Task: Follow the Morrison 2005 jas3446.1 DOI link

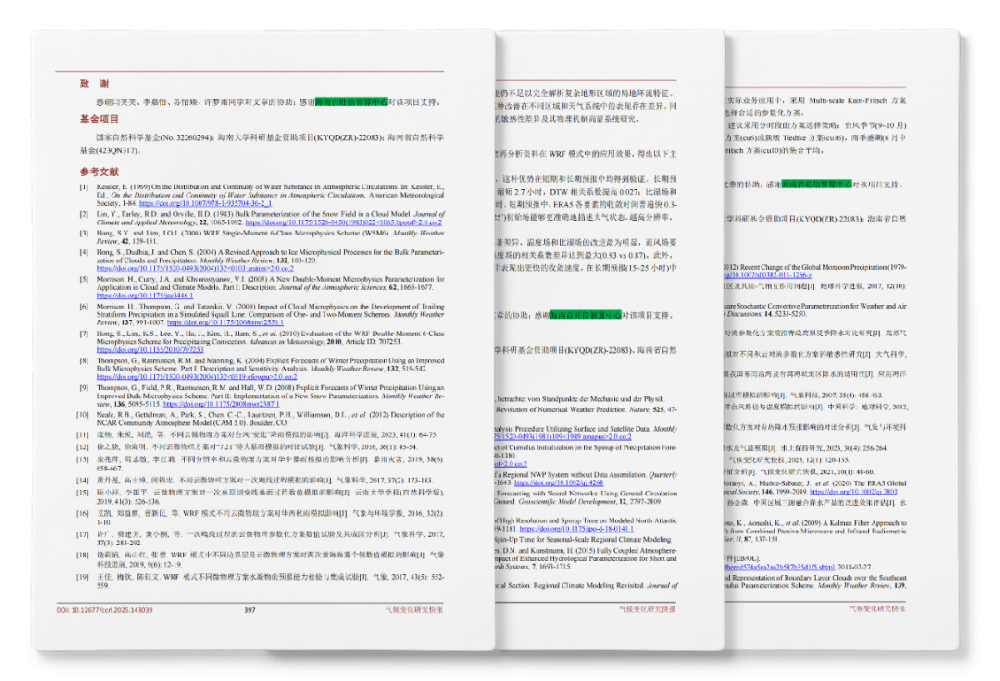Action: coord(137,296)
